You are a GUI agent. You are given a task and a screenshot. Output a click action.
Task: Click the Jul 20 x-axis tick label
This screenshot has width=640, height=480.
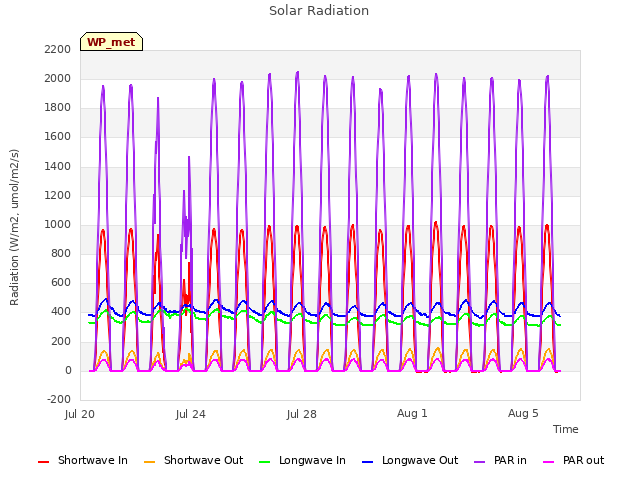coord(80,414)
